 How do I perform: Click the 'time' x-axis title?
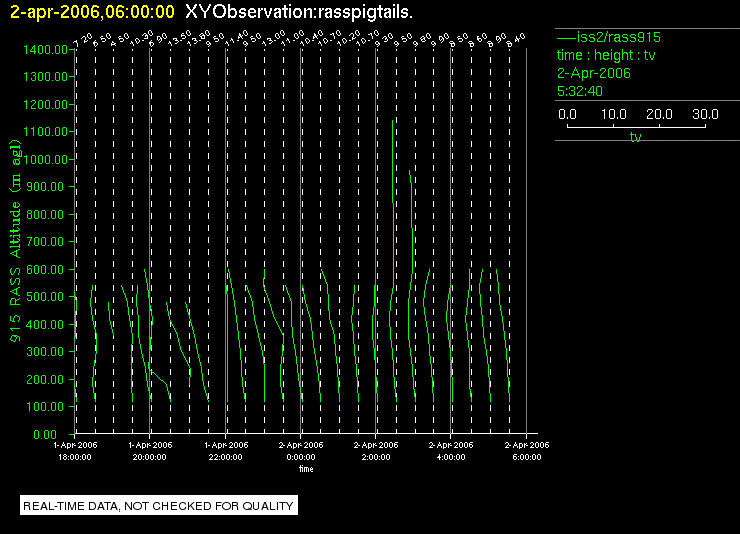(x=306, y=468)
